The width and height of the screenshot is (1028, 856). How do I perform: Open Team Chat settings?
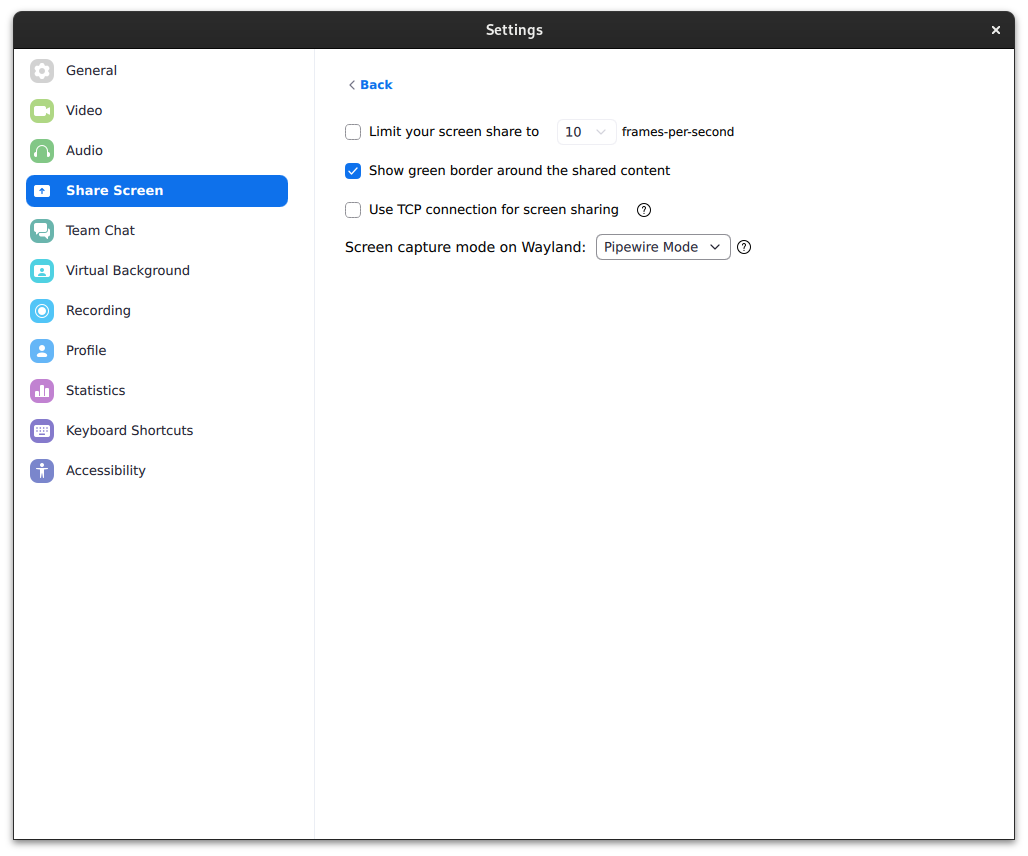[x=42, y=231]
